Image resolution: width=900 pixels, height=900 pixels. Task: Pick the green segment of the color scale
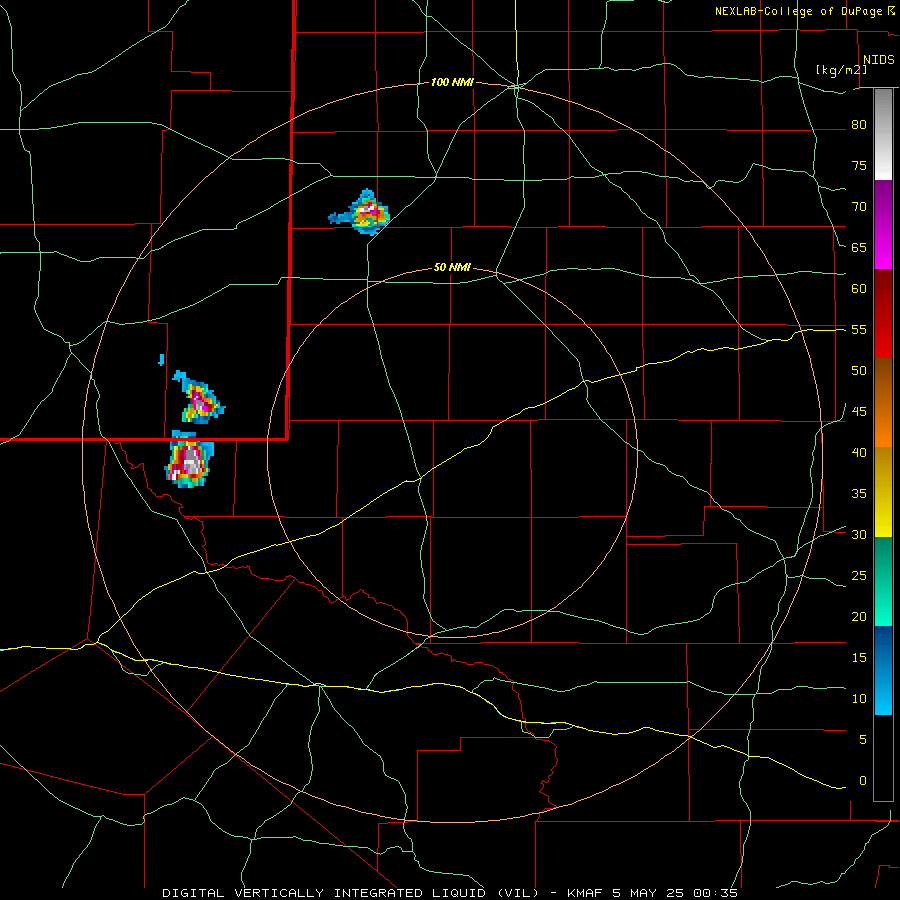pyautogui.click(x=883, y=581)
